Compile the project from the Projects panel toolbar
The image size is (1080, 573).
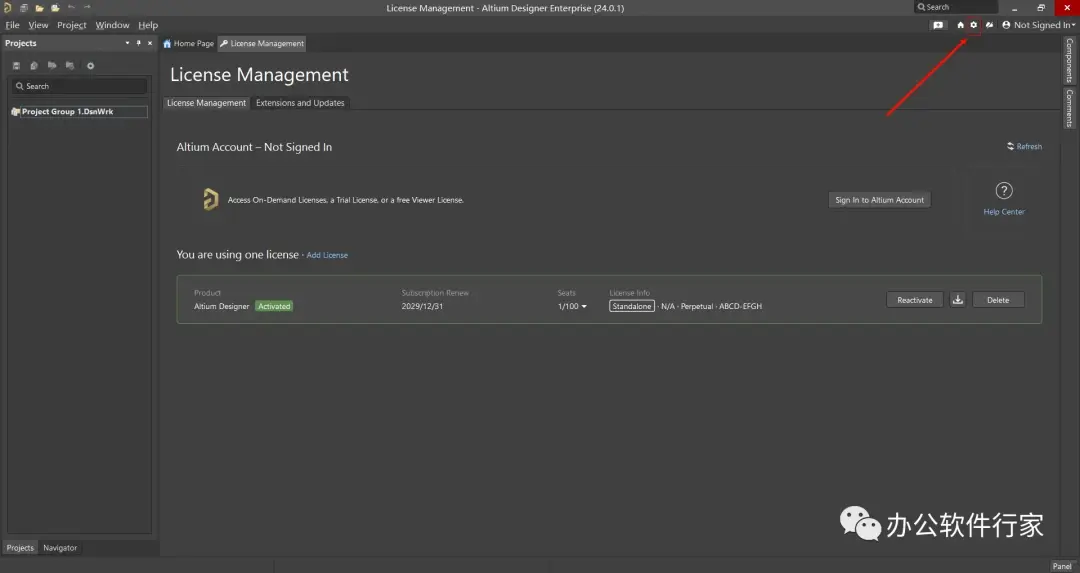point(34,65)
